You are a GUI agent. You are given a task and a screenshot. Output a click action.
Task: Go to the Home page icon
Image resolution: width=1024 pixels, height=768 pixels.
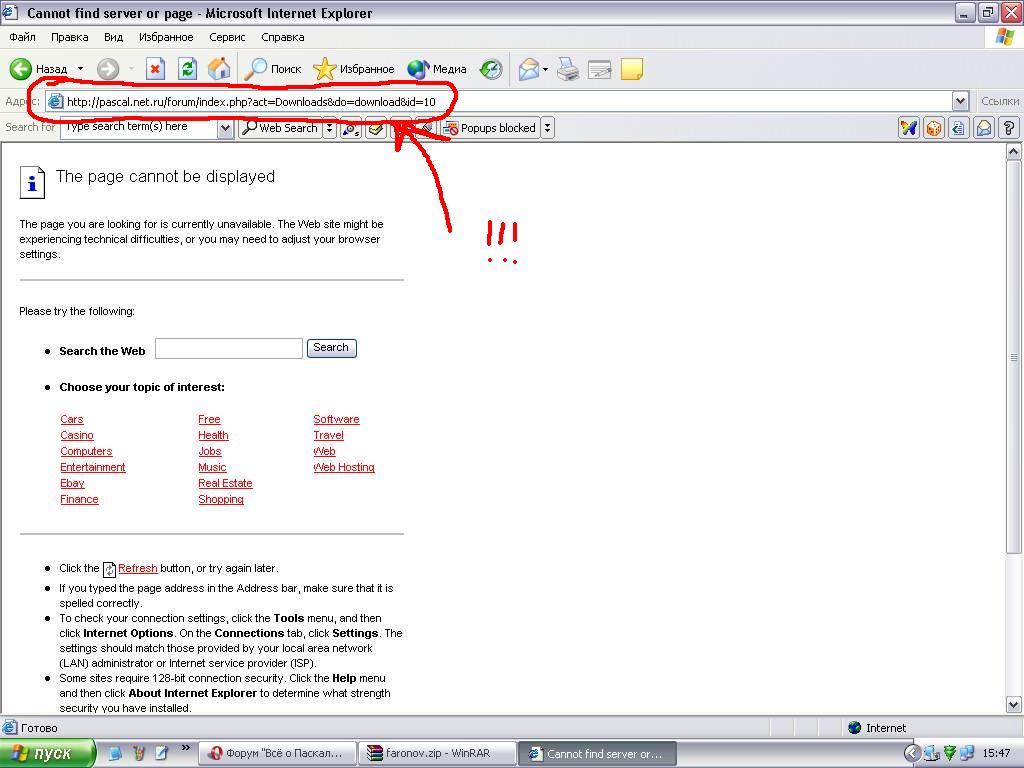point(219,69)
